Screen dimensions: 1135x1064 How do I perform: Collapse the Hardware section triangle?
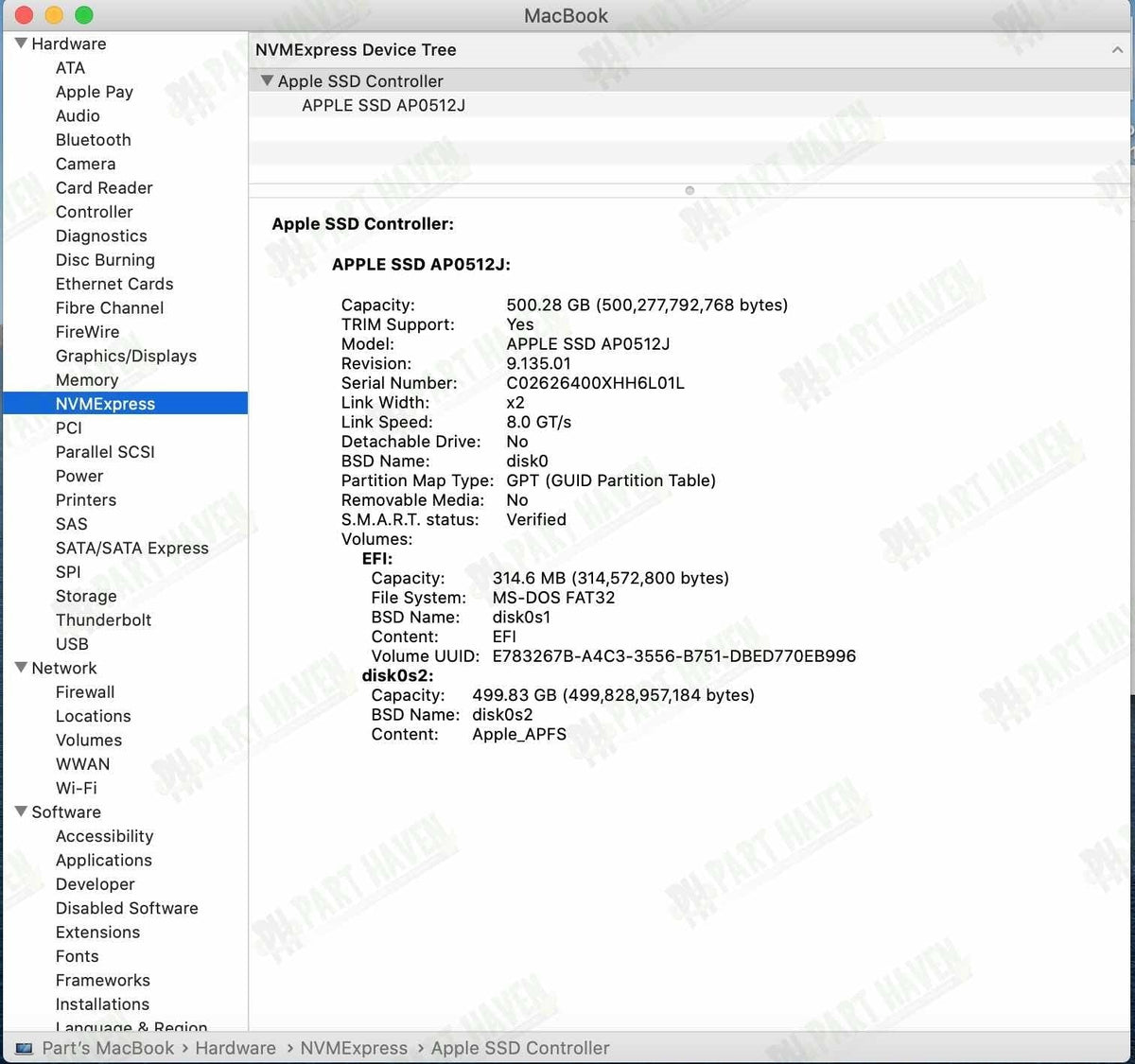[x=21, y=44]
